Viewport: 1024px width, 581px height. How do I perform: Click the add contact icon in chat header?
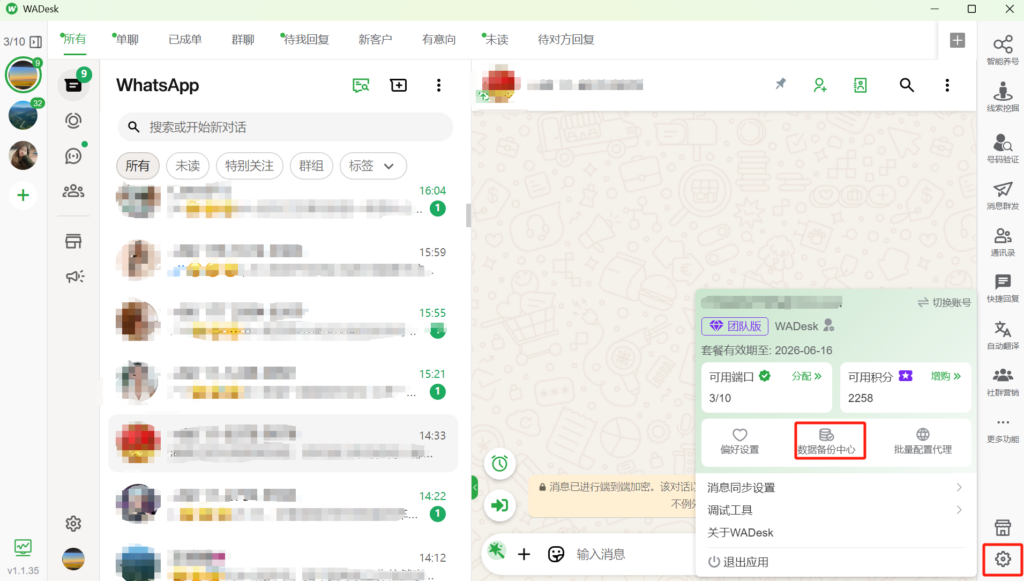tap(820, 85)
